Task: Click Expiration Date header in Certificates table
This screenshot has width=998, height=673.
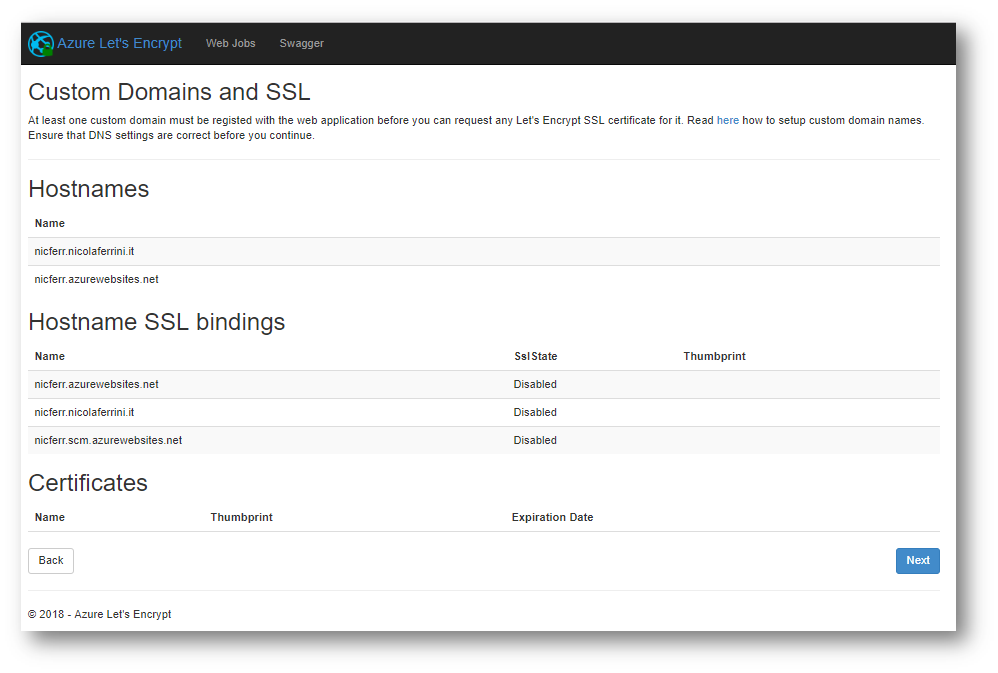Action: (x=552, y=518)
